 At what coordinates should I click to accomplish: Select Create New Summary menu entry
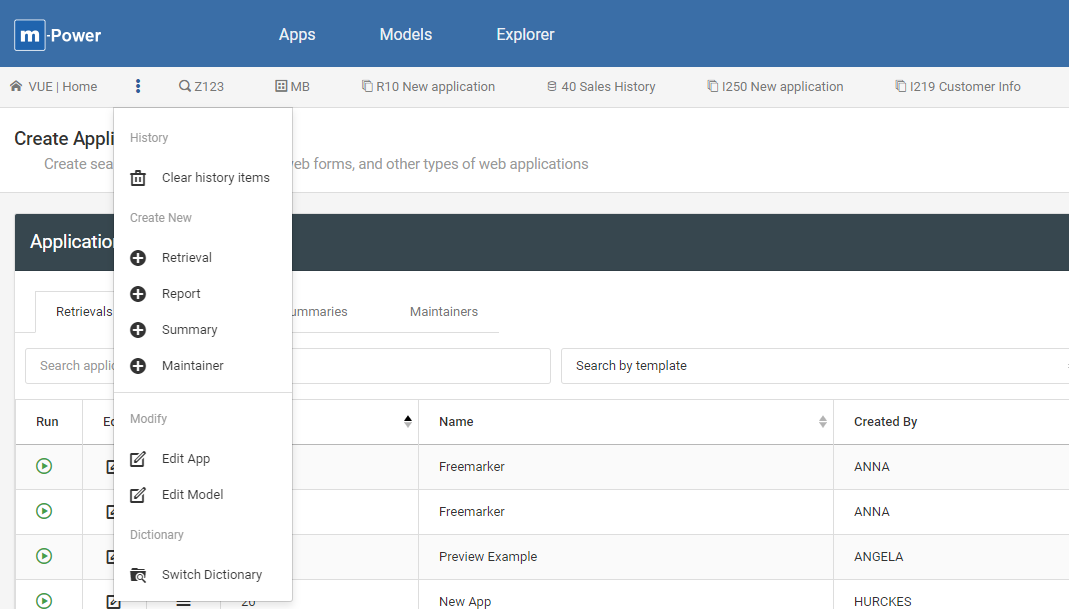pos(189,330)
